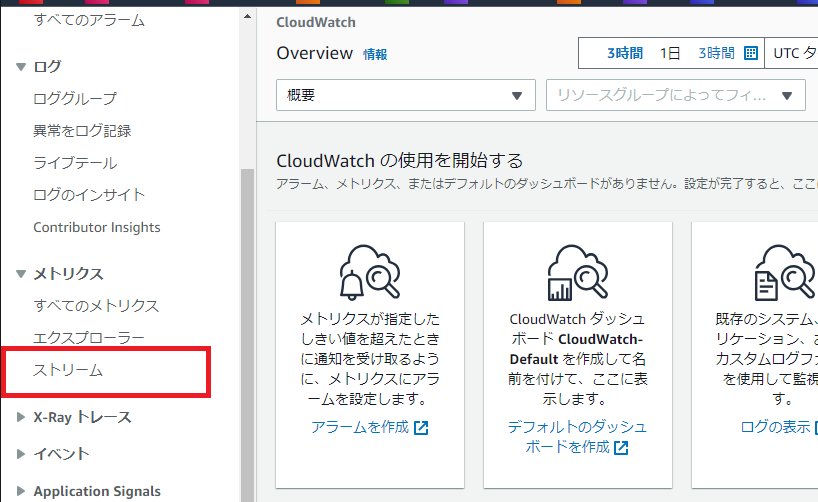The image size is (818, 502).
Task: Open ロググループ in the sidebar
Action: tap(75, 98)
